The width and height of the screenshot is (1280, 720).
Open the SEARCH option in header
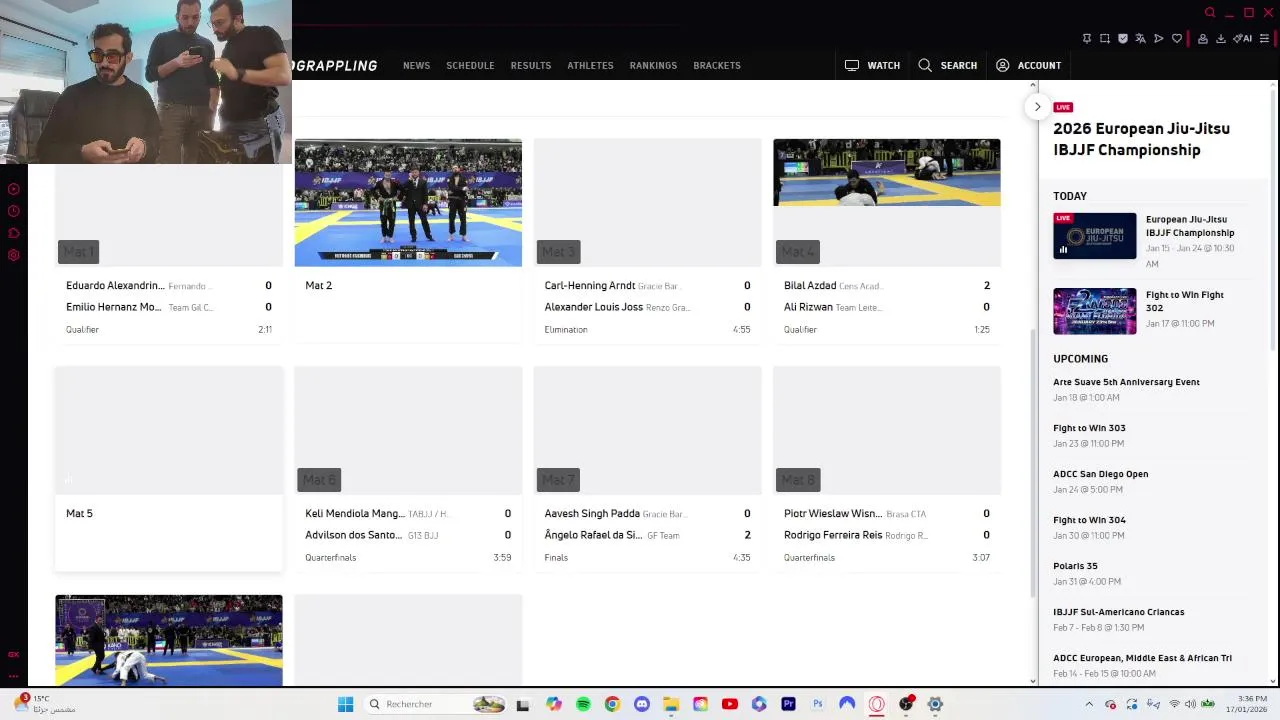(947, 65)
